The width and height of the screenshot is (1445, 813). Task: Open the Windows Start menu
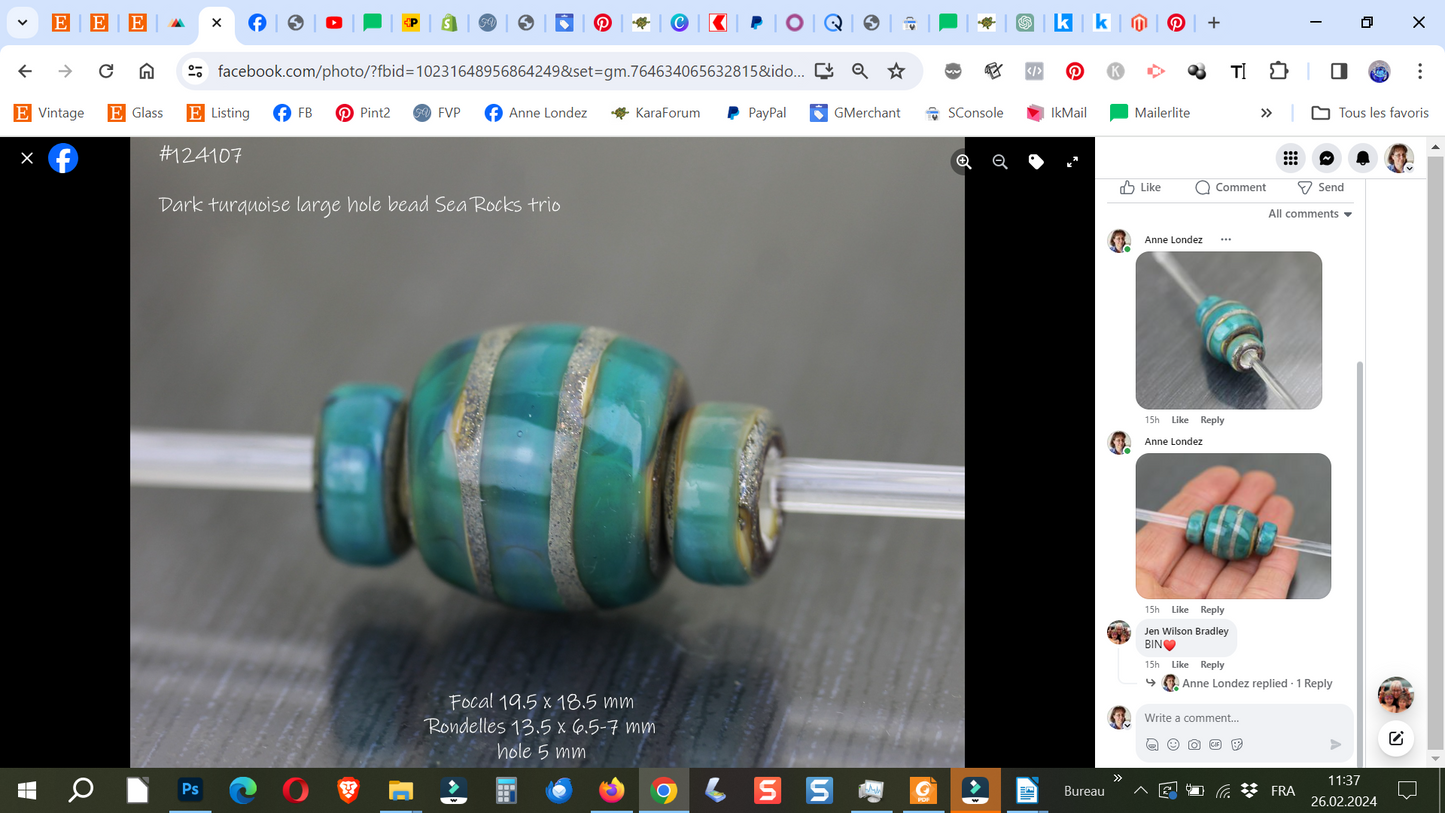(x=27, y=791)
